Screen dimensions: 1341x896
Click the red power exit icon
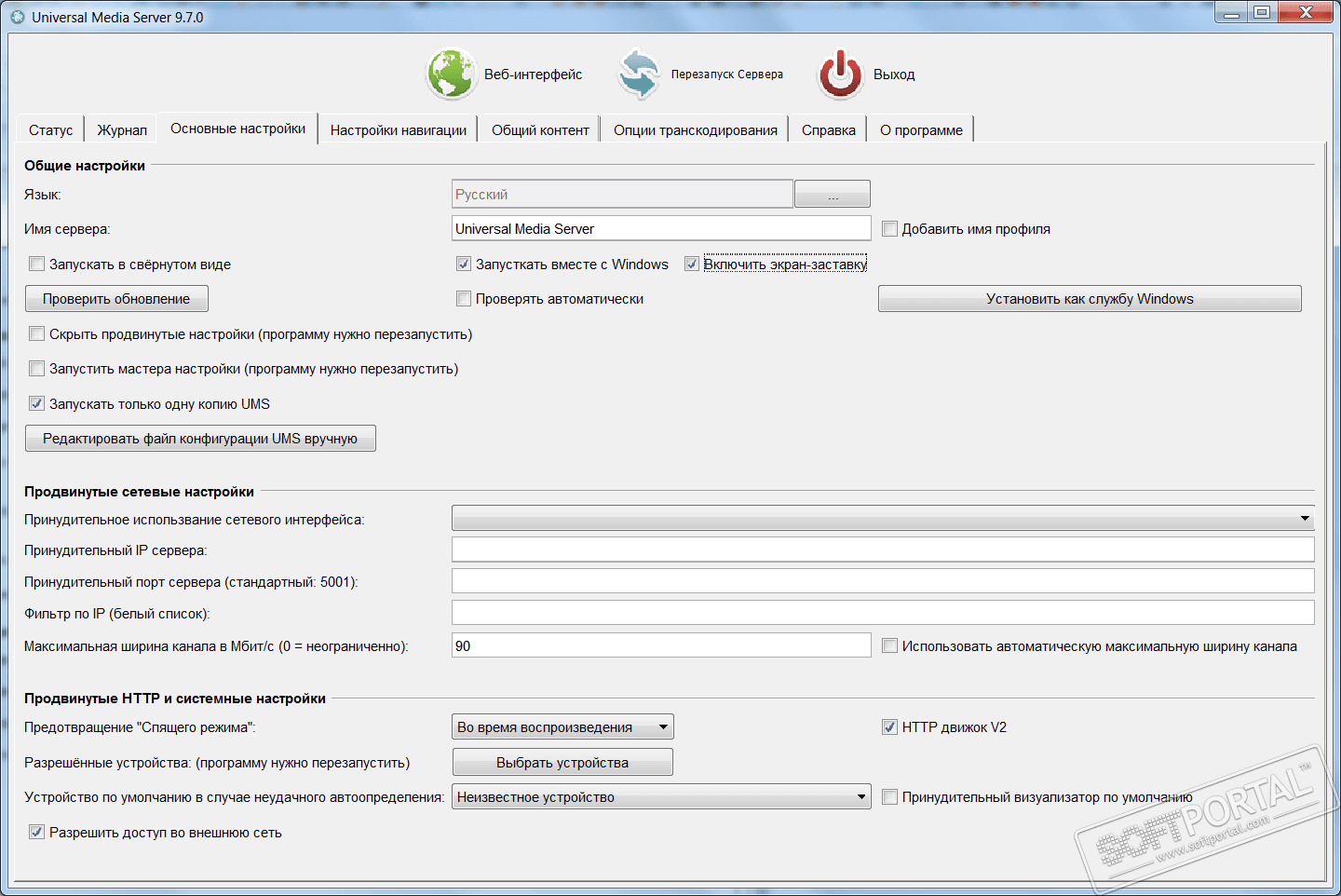click(x=841, y=75)
